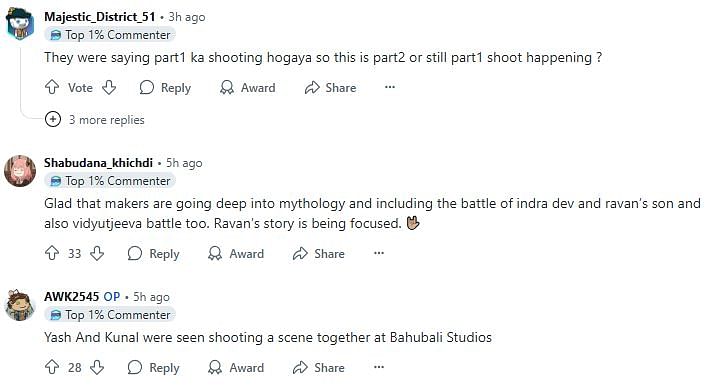Click Shabudana_khichdi's pink avatar

click(x=20, y=171)
